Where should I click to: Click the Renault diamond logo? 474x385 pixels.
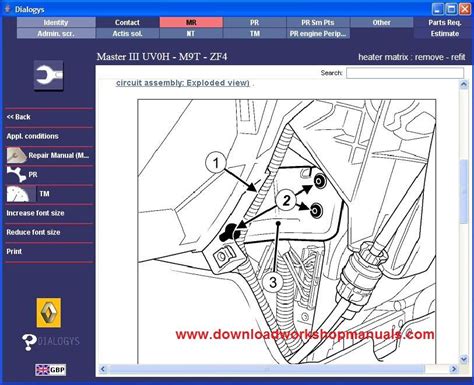[x=49, y=313]
